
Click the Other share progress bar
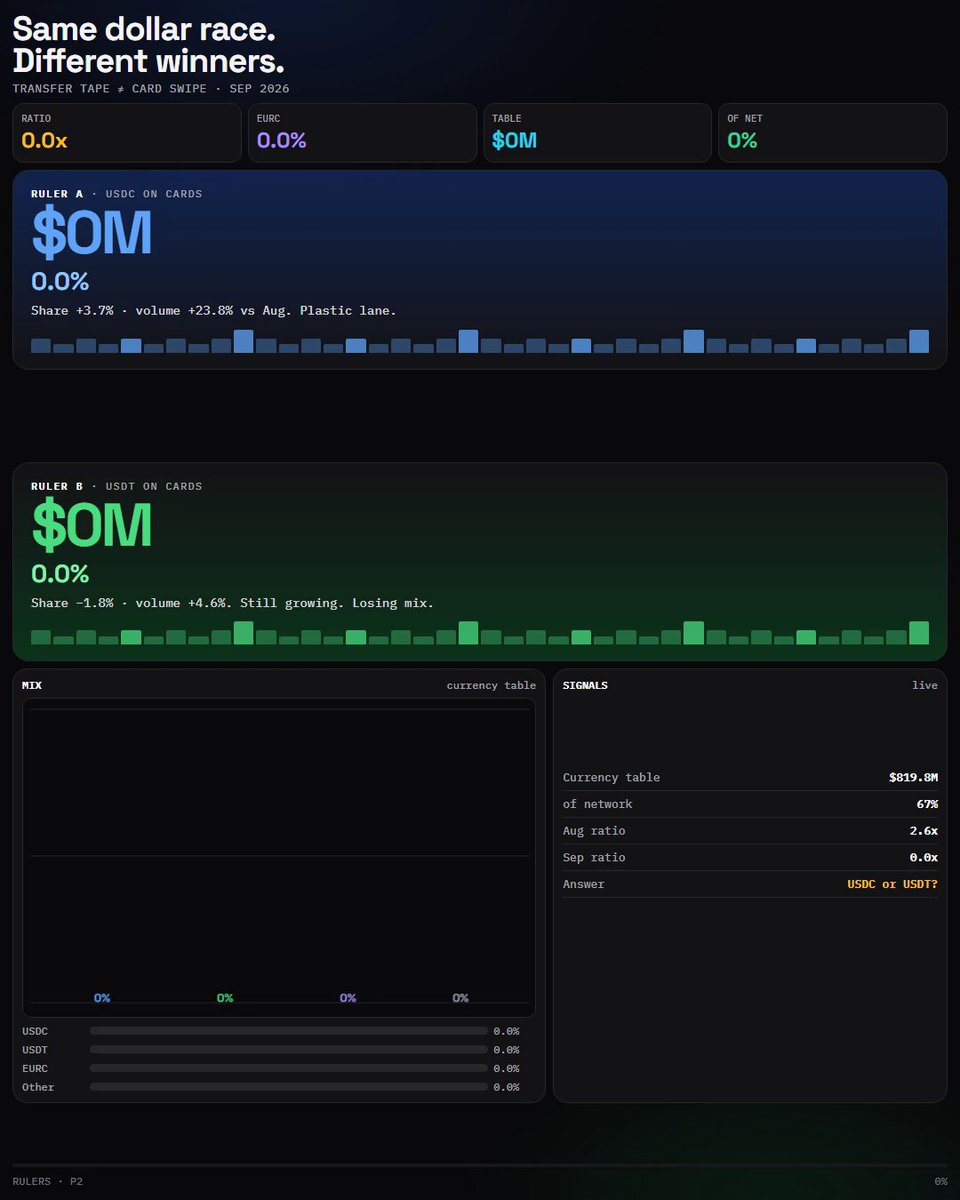(288, 1087)
